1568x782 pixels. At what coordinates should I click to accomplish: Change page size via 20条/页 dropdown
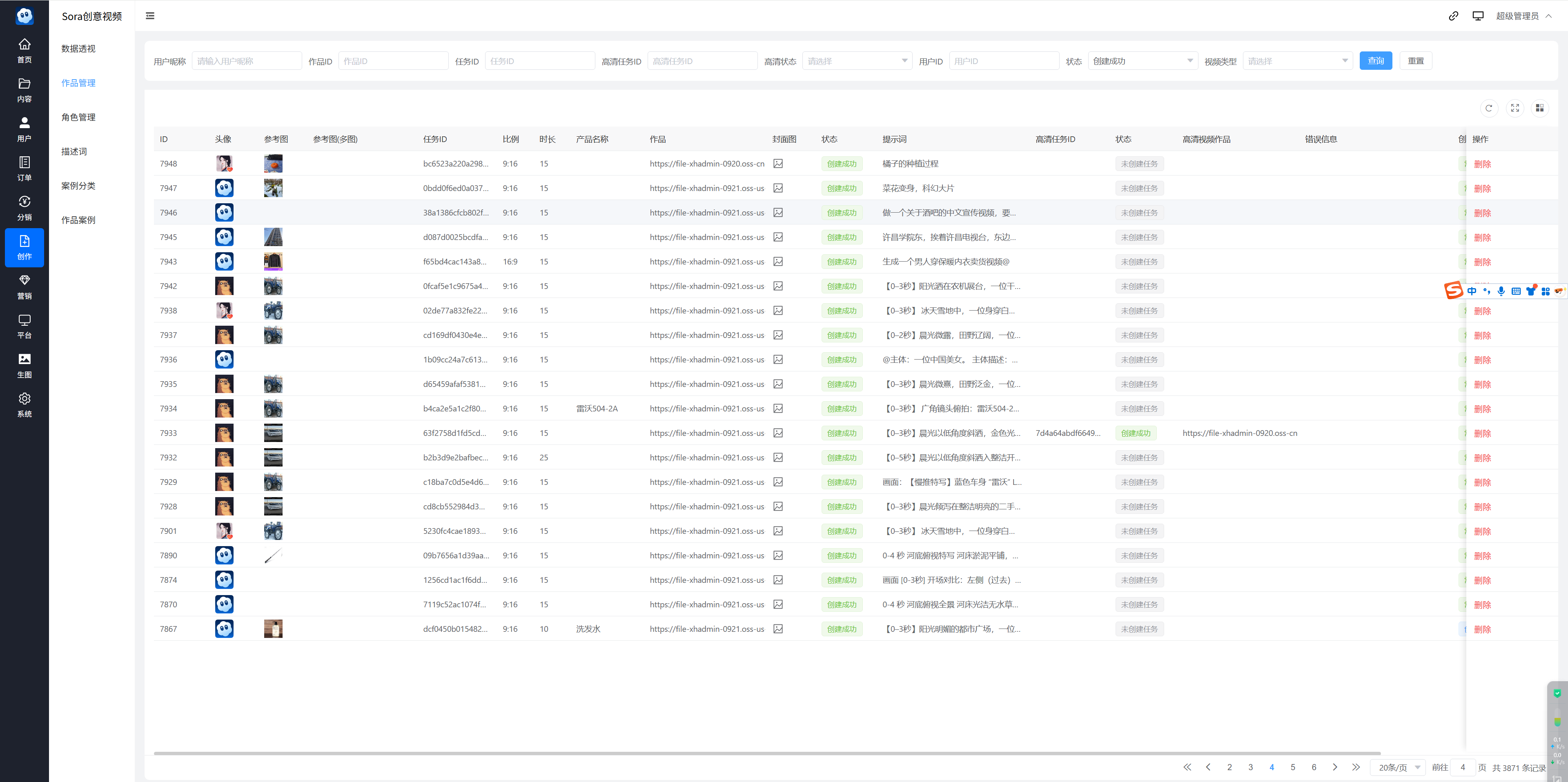pos(1398,767)
